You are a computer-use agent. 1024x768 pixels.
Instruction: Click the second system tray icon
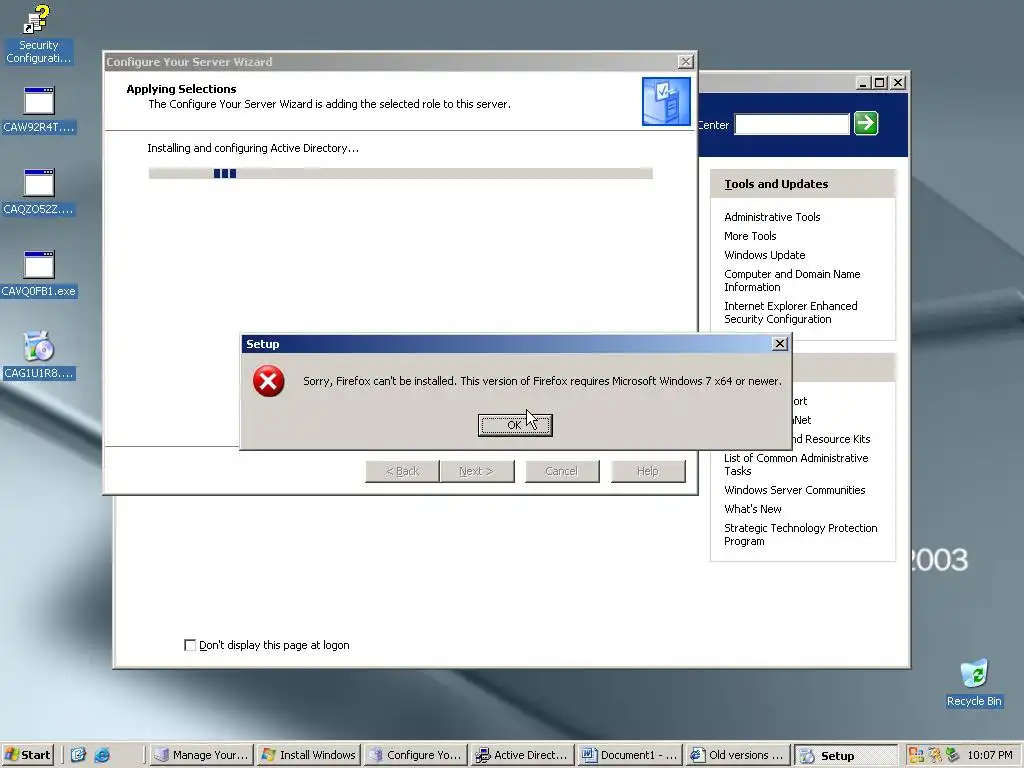(935, 755)
